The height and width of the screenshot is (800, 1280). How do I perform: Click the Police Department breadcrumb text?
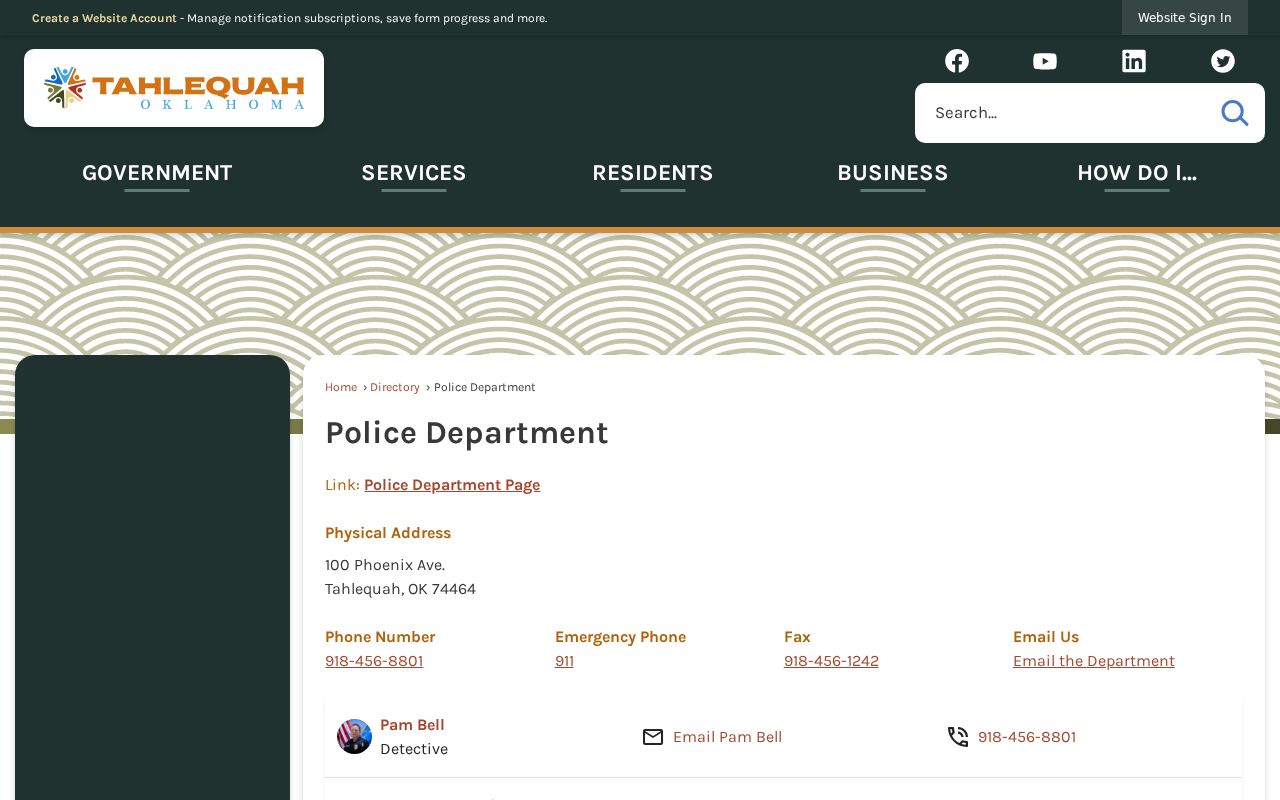(x=485, y=387)
